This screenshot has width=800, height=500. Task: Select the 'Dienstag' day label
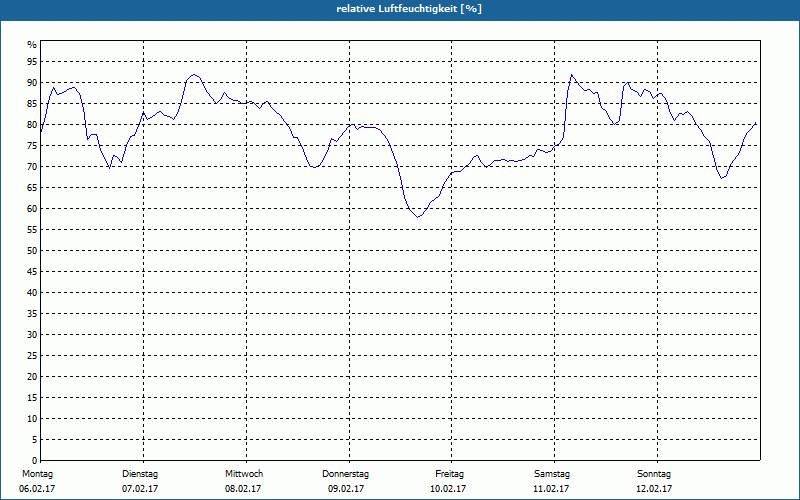140,474
